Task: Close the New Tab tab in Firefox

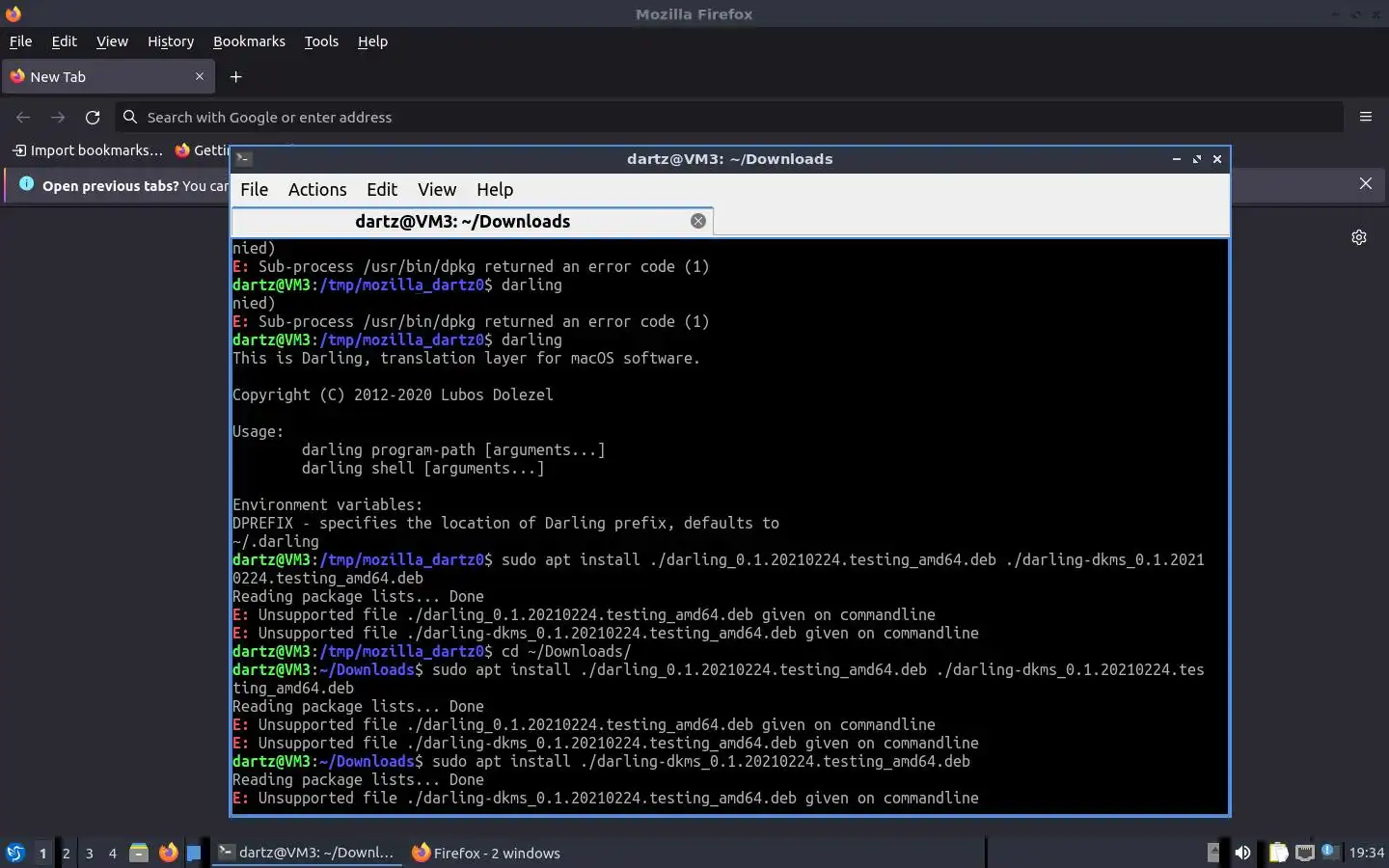Action: click(200, 76)
